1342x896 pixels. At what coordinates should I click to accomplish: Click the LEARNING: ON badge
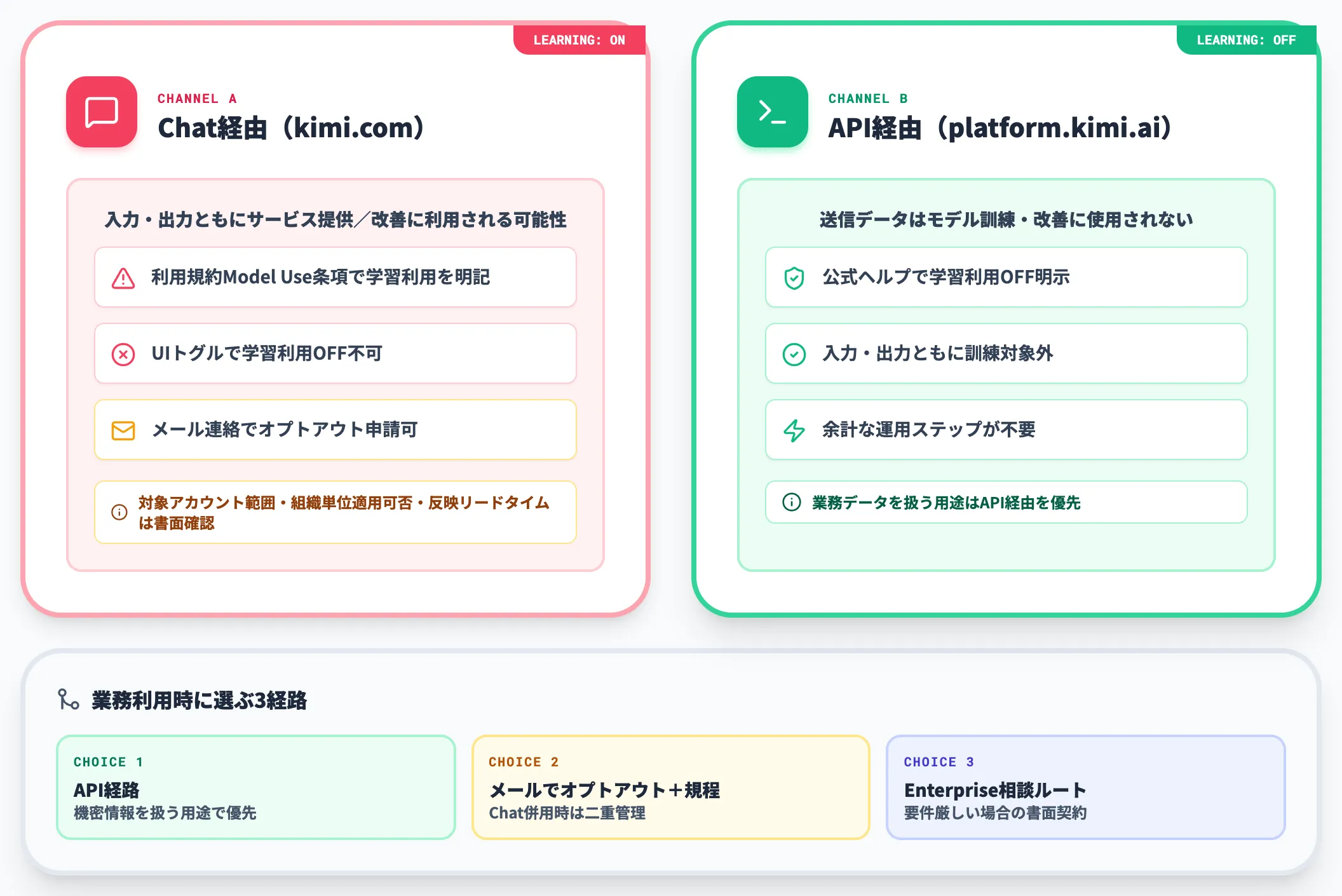coord(579,40)
